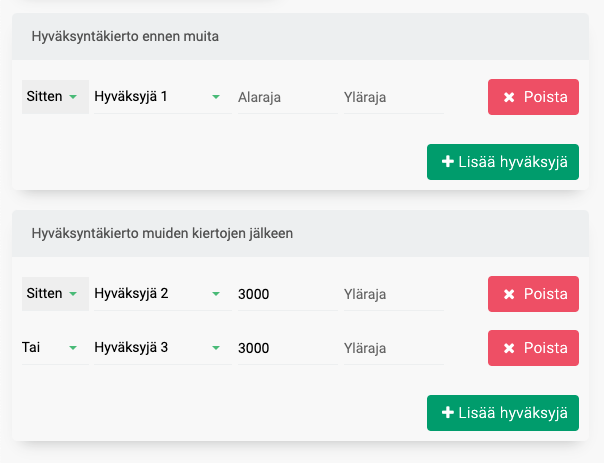This screenshot has height=463, width=604.
Task: Add approver under Hyväksyntäkierto muiden kiertojen jälkeen
Action: [503, 413]
